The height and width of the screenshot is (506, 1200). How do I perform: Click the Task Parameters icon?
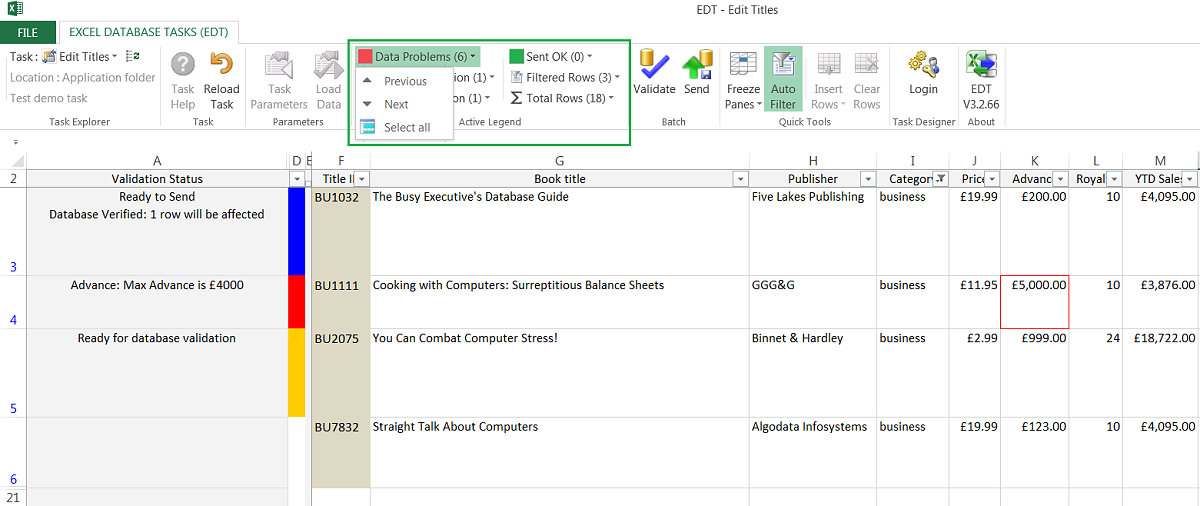(279, 66)
